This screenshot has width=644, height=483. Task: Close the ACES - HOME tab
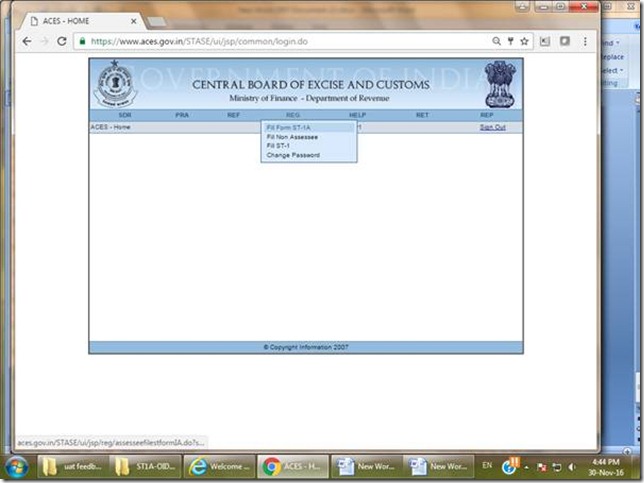tap(133, 21)
